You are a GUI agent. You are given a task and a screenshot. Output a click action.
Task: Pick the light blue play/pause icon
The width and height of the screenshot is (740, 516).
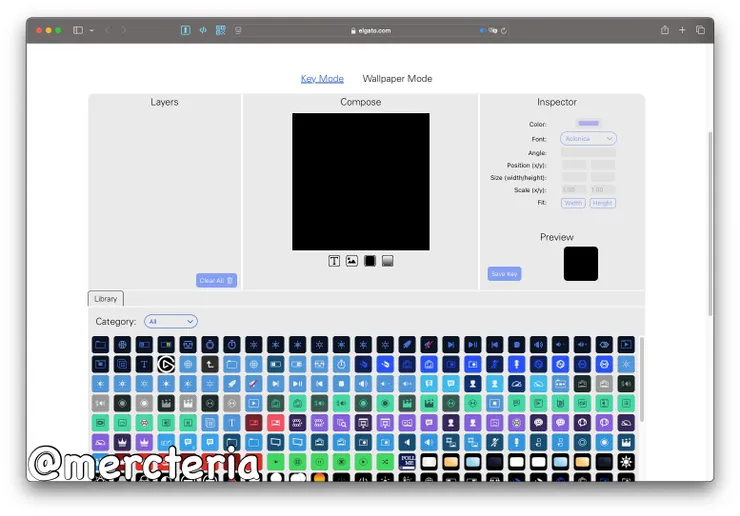(x=297, y=384)
